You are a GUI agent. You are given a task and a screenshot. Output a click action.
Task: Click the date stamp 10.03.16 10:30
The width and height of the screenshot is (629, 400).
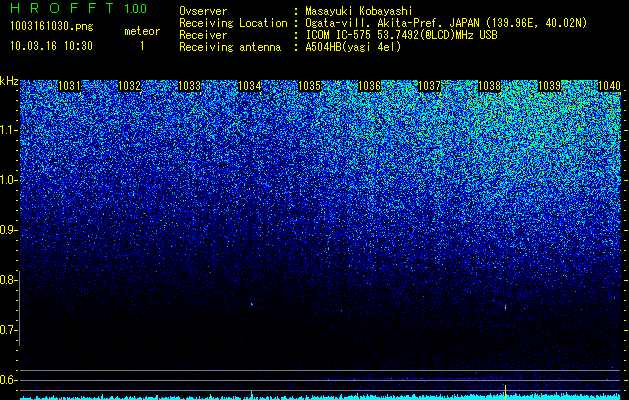click(x=51, y=46)
